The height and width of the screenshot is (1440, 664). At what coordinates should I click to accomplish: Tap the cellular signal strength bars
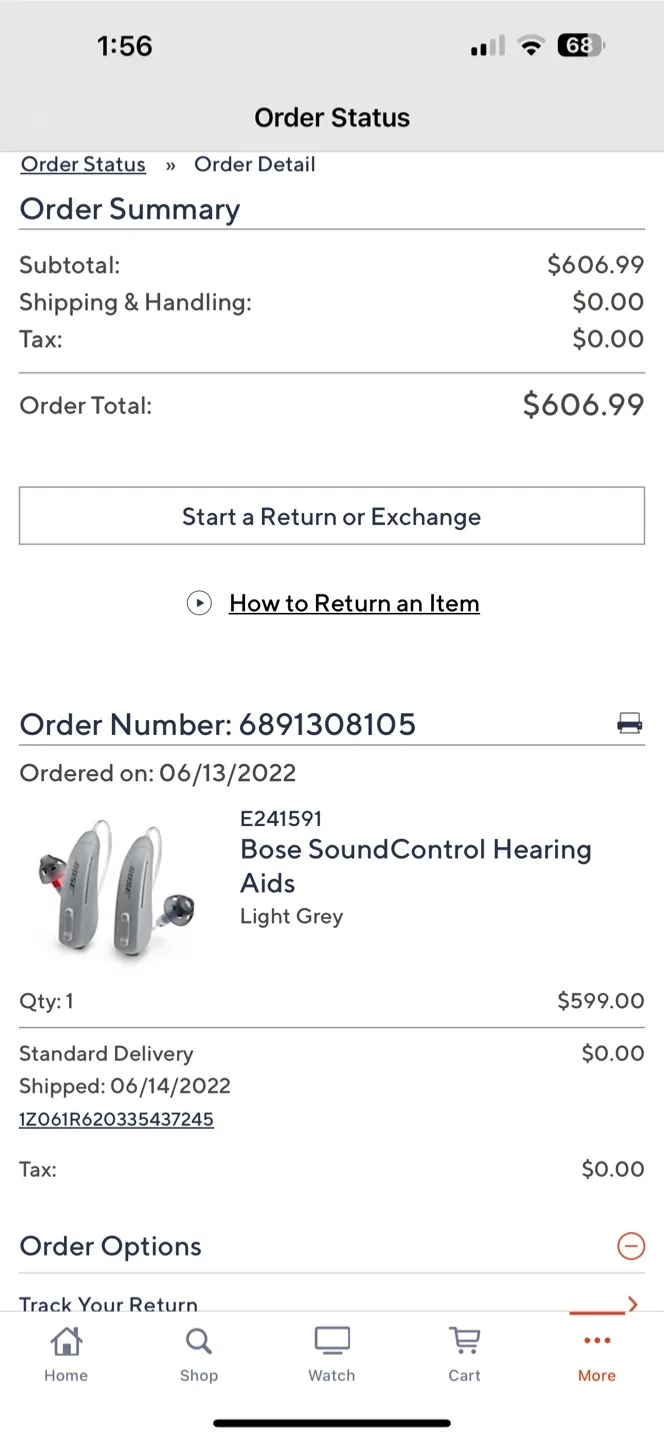point(487,45)
